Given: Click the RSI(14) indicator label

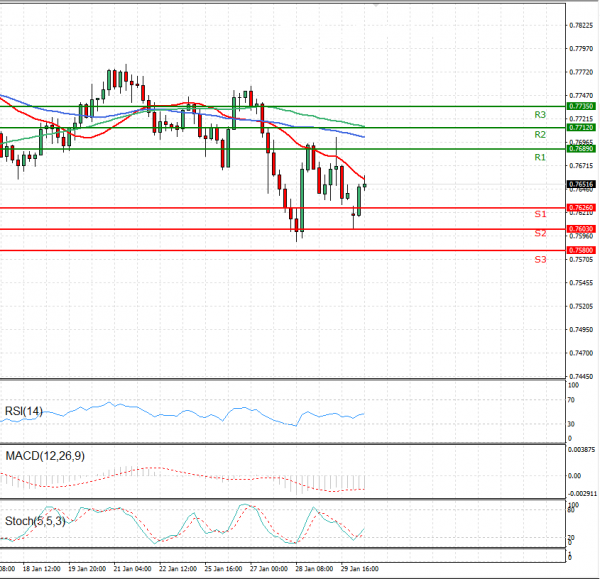Looking at the screenshot, I should point(24,409).
